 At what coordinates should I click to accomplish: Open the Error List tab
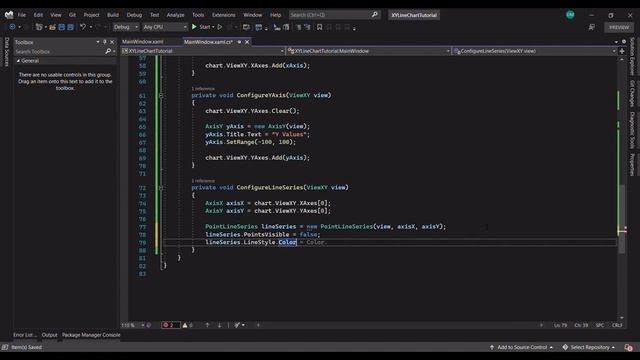[25, 335]
